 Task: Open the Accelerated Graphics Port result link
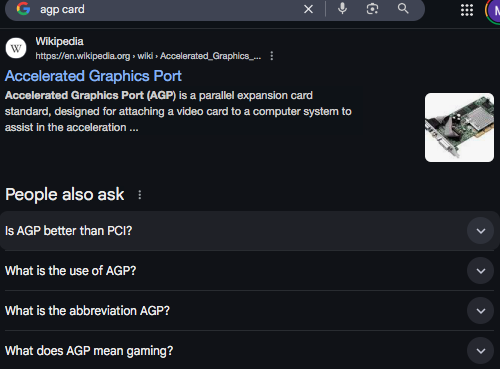93,76
